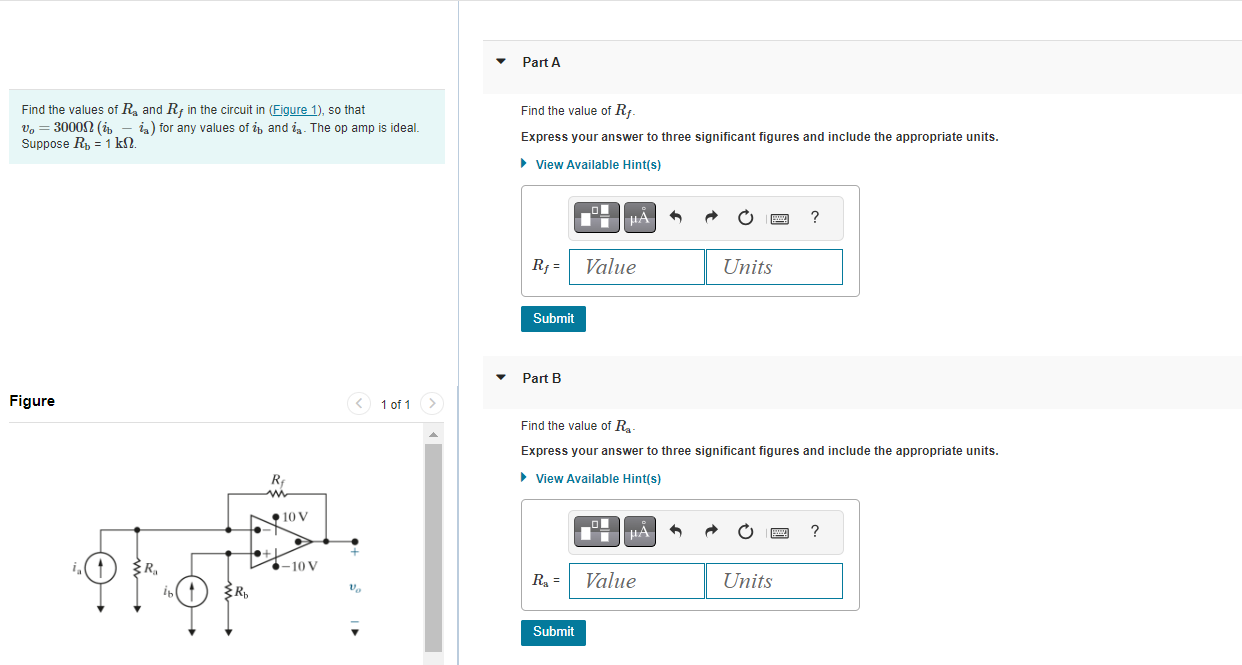The image size is (1242, 665).
Task: Open keyboard shortcuts in Part A toolbar
Action: [x=780, y=217]
